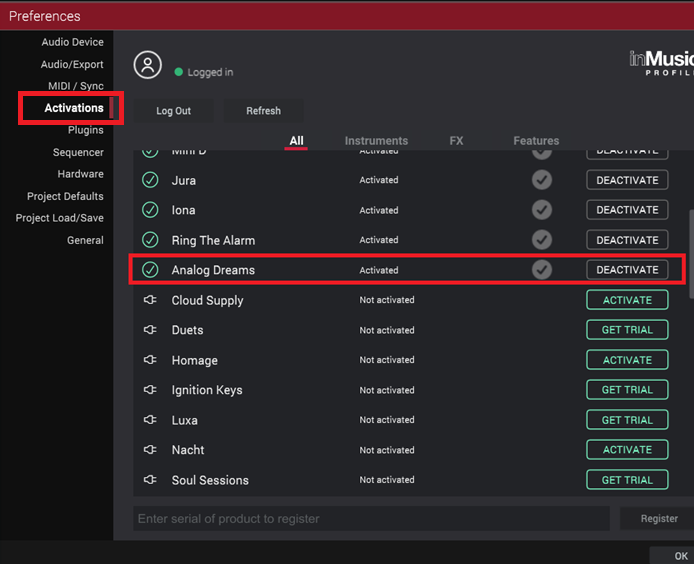Get trial for Ignition Keys
694x564 pixels.
point(627,390)
